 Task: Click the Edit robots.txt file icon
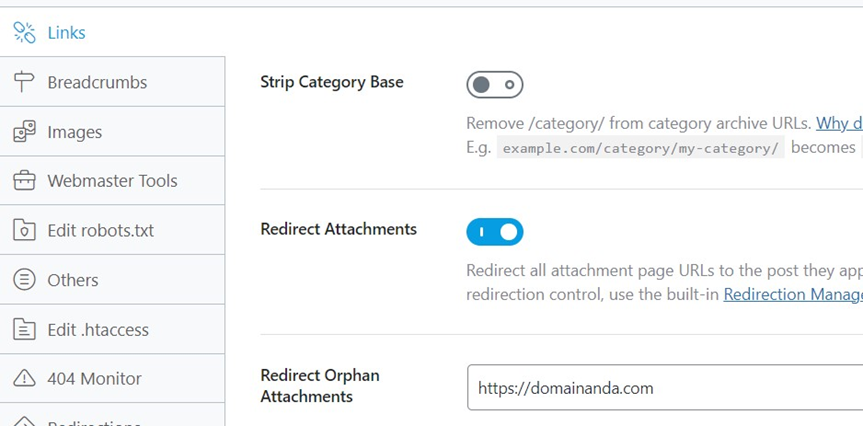point(24,230)
